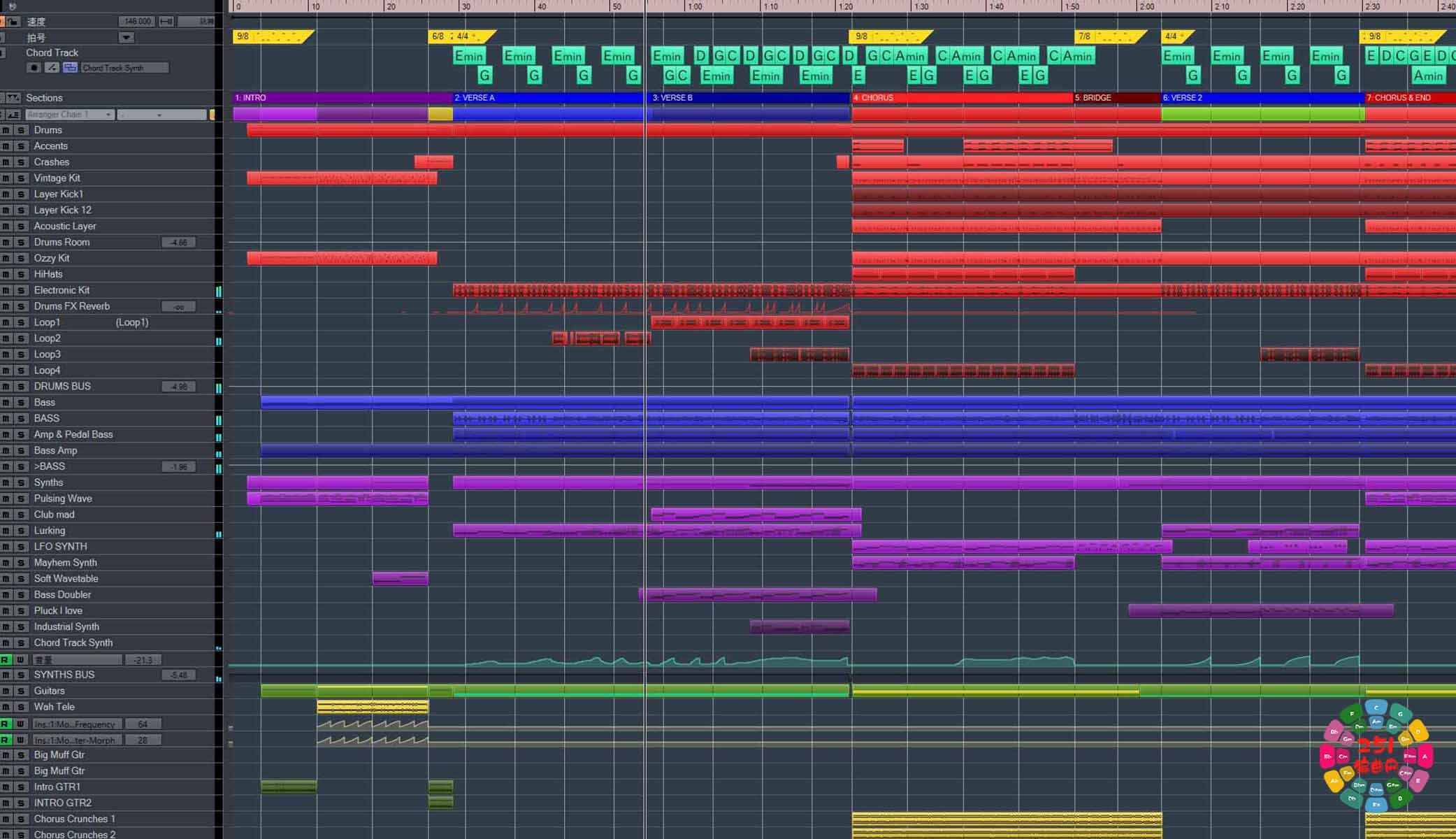Image resolution: width=1456 pixels, height=839 pixels.
Task: Click the resolve display conflicts icon on Chord Track
Action: pyautogui.click(x=52, y=66)
